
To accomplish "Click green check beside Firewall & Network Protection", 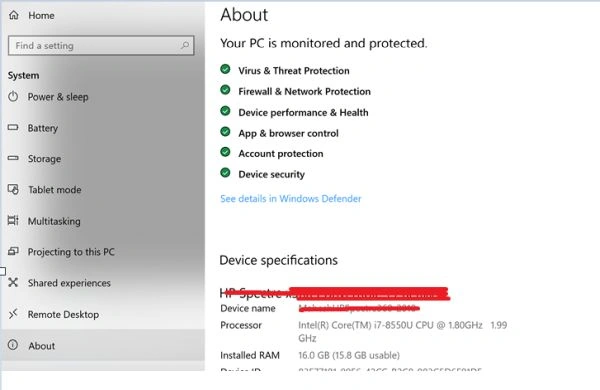I will click(225, 90).
